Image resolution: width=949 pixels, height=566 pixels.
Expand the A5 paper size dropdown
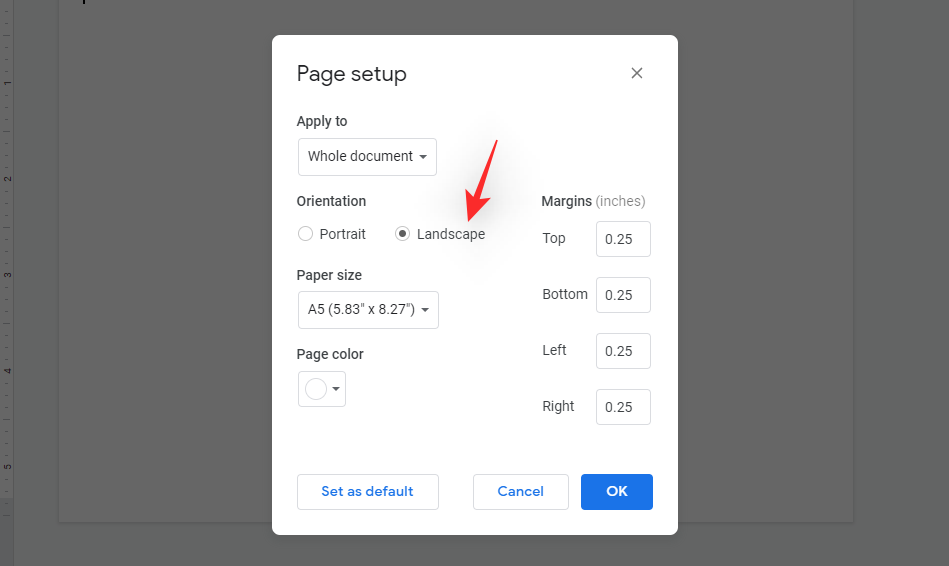[368, 310]
